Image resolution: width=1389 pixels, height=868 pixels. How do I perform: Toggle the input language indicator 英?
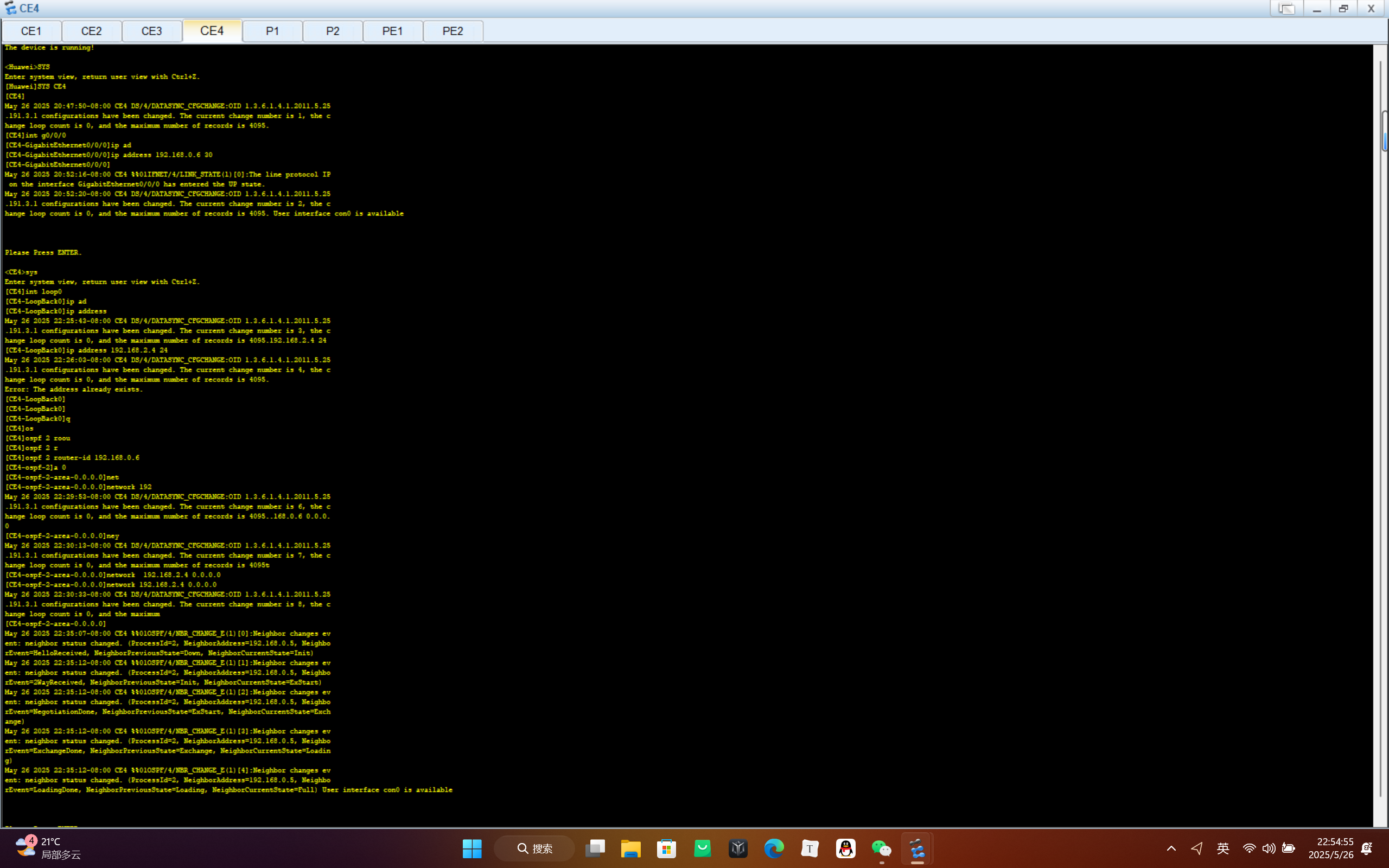click(1222, 848)
